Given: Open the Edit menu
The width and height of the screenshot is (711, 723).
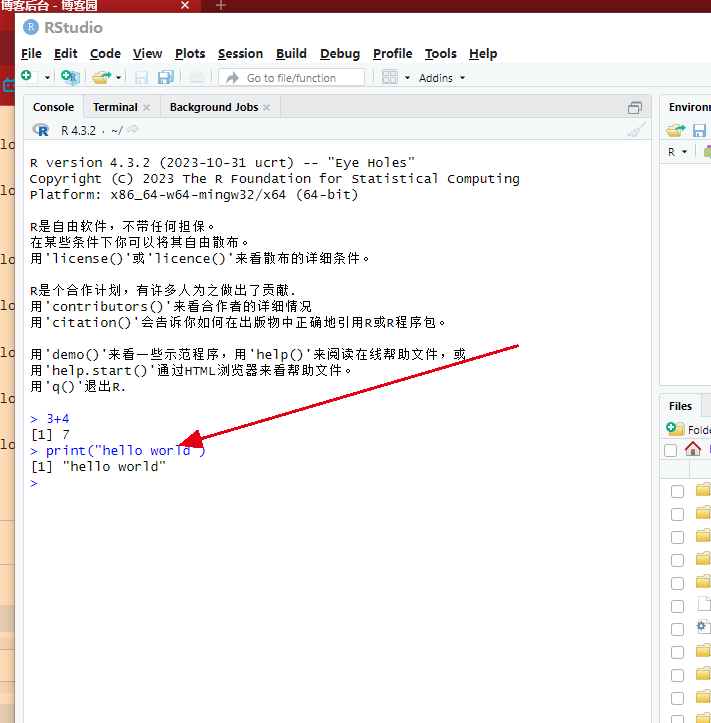Looking at the screenshot, I should pyautogui.click(x=65, y=53).
